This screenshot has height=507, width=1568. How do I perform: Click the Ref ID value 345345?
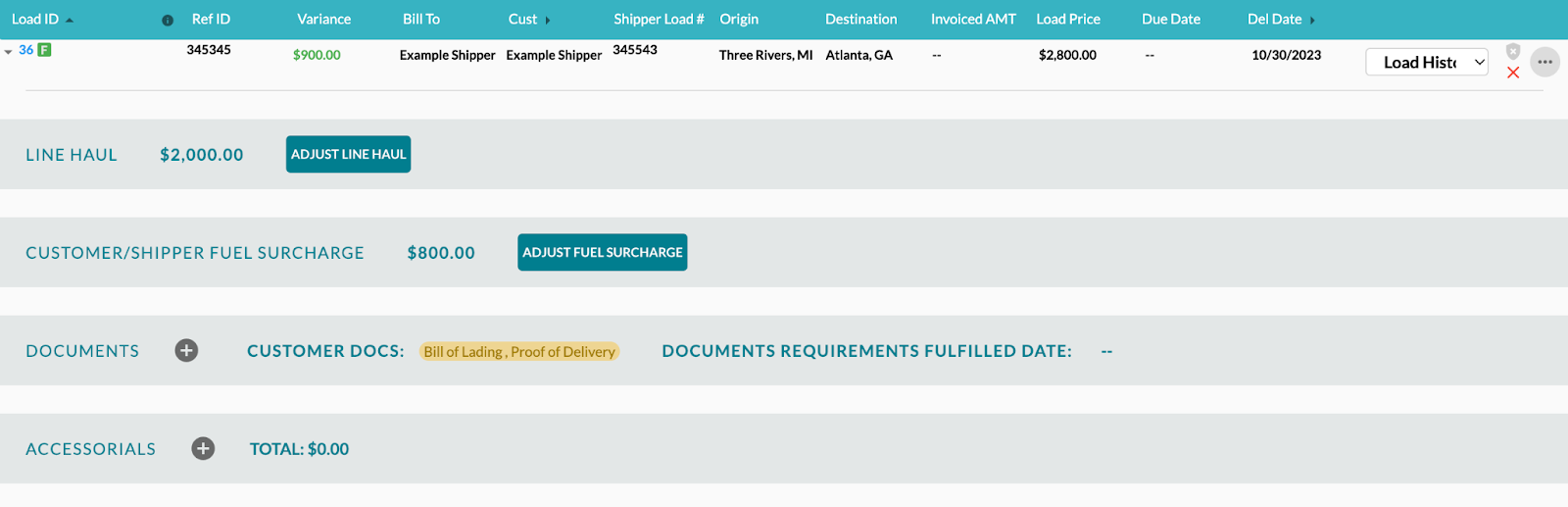coord(209,49)
